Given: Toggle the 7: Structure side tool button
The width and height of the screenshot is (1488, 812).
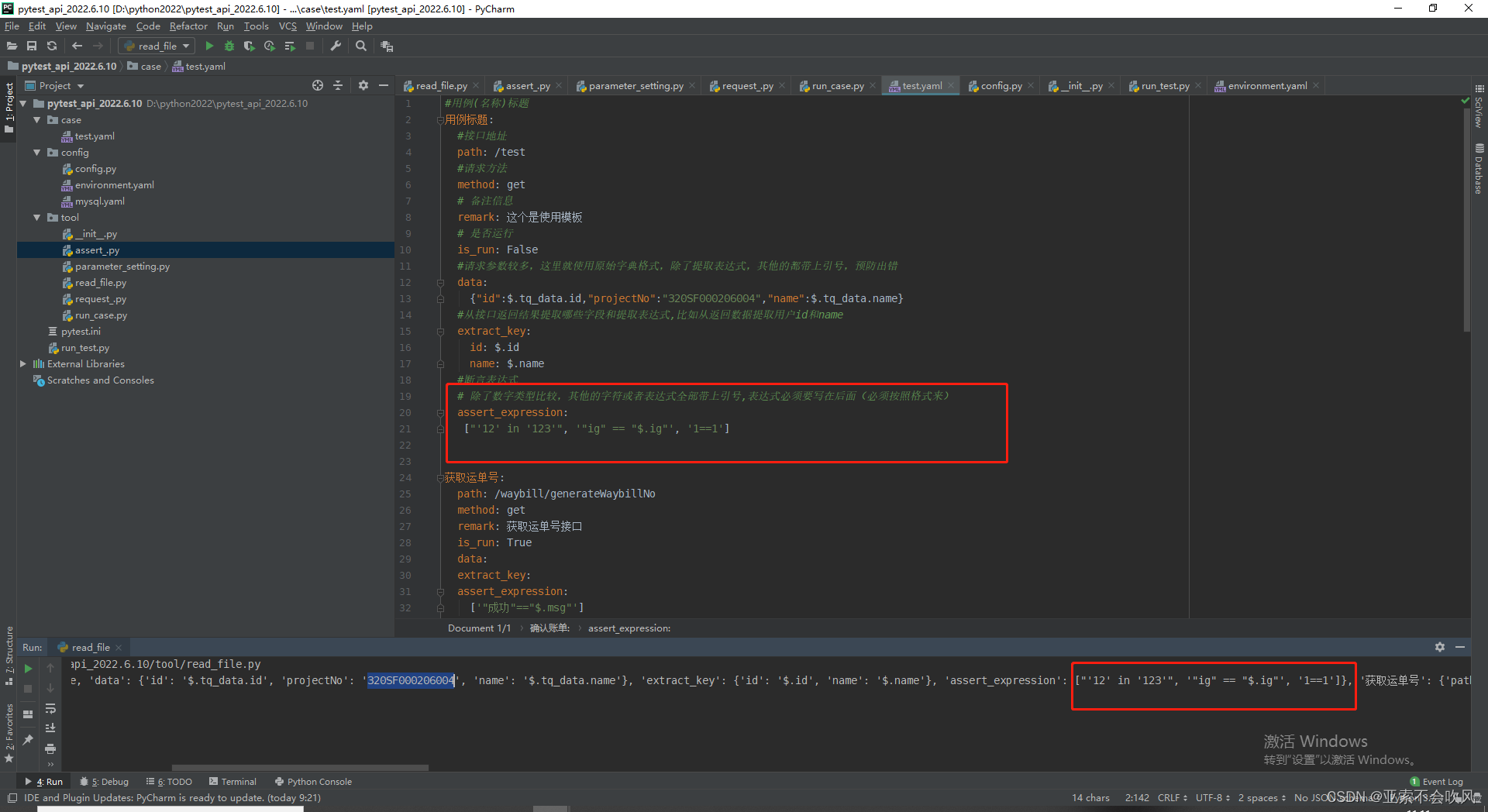Looking at the screenshot, I should (x=9, y=656).
